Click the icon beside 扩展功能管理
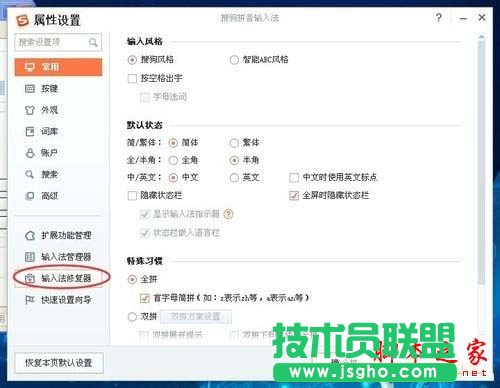 coord(30,236)
